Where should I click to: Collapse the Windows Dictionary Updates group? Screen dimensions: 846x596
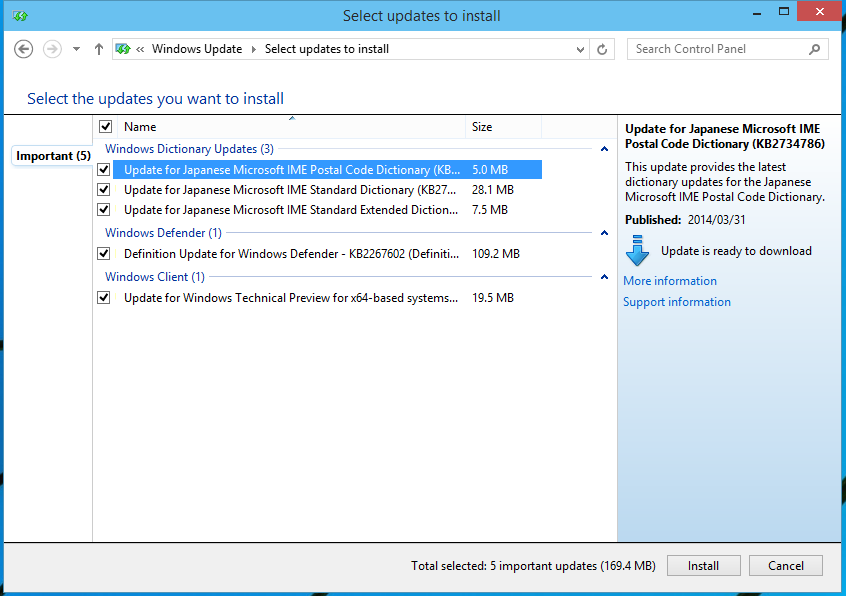(604, 149)
